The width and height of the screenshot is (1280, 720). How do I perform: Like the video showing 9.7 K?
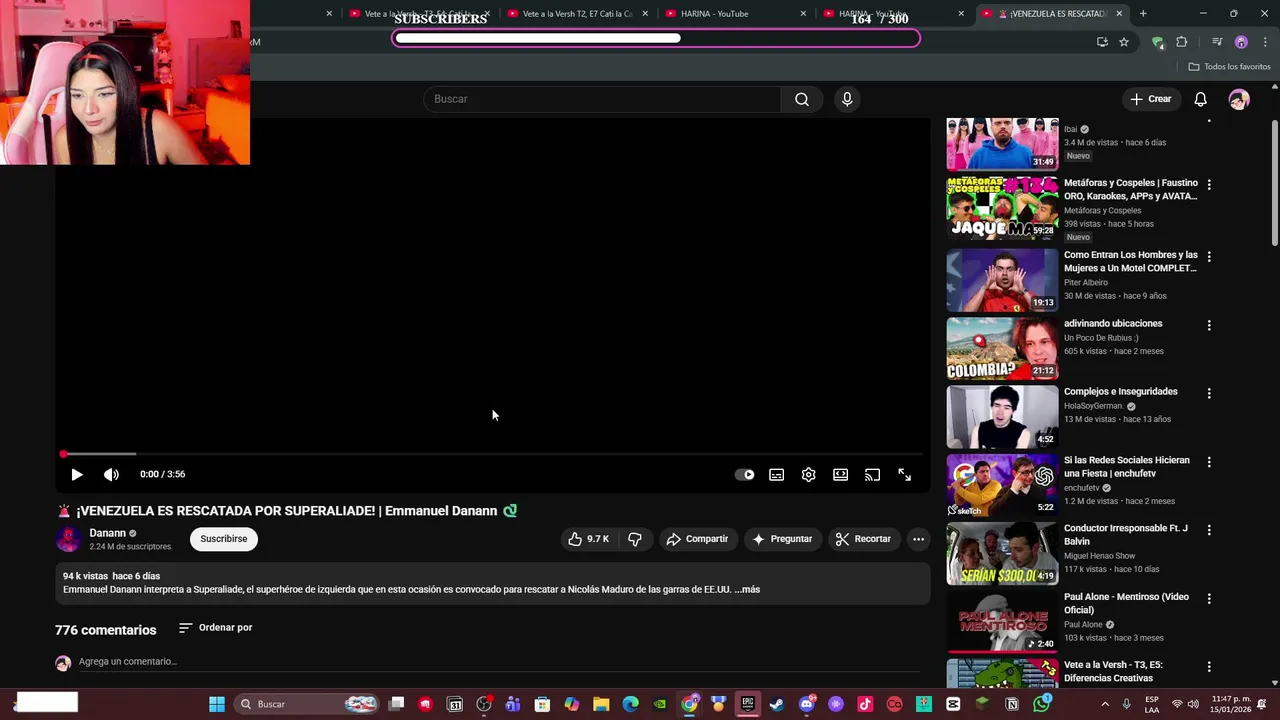point(589,539)
